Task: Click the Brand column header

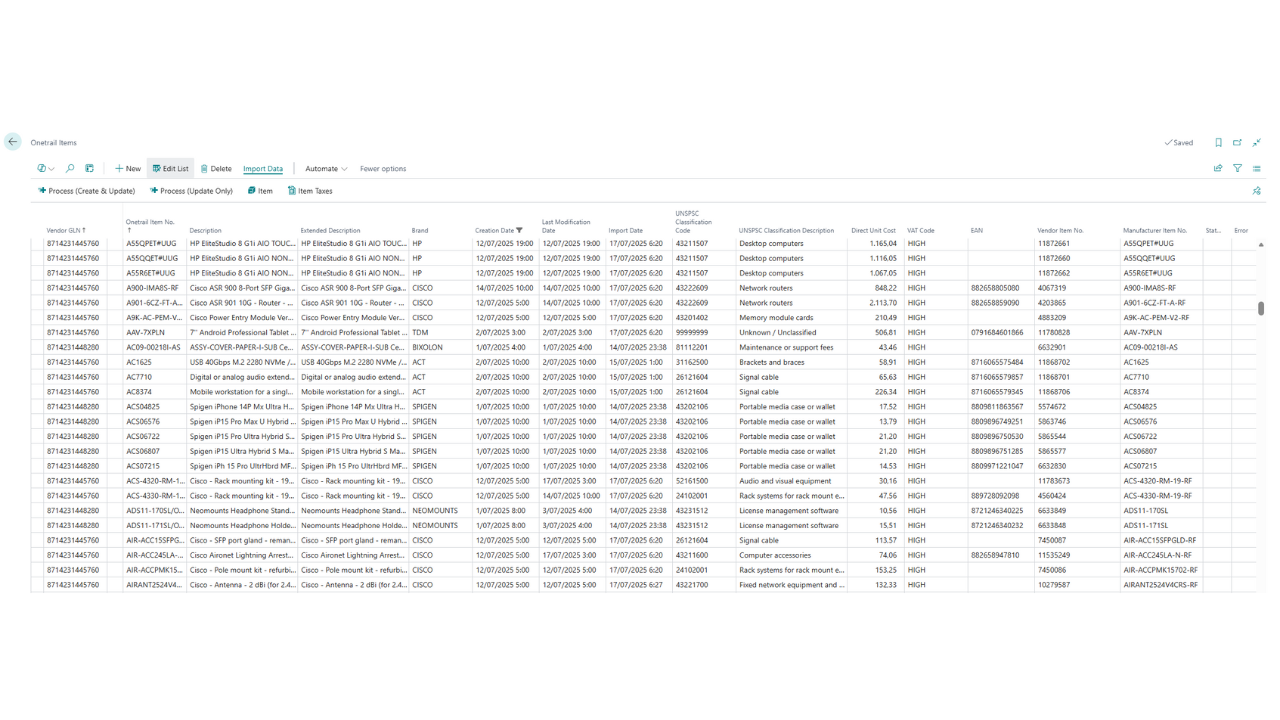Action: pyautogui.click(x=420, y=231)
